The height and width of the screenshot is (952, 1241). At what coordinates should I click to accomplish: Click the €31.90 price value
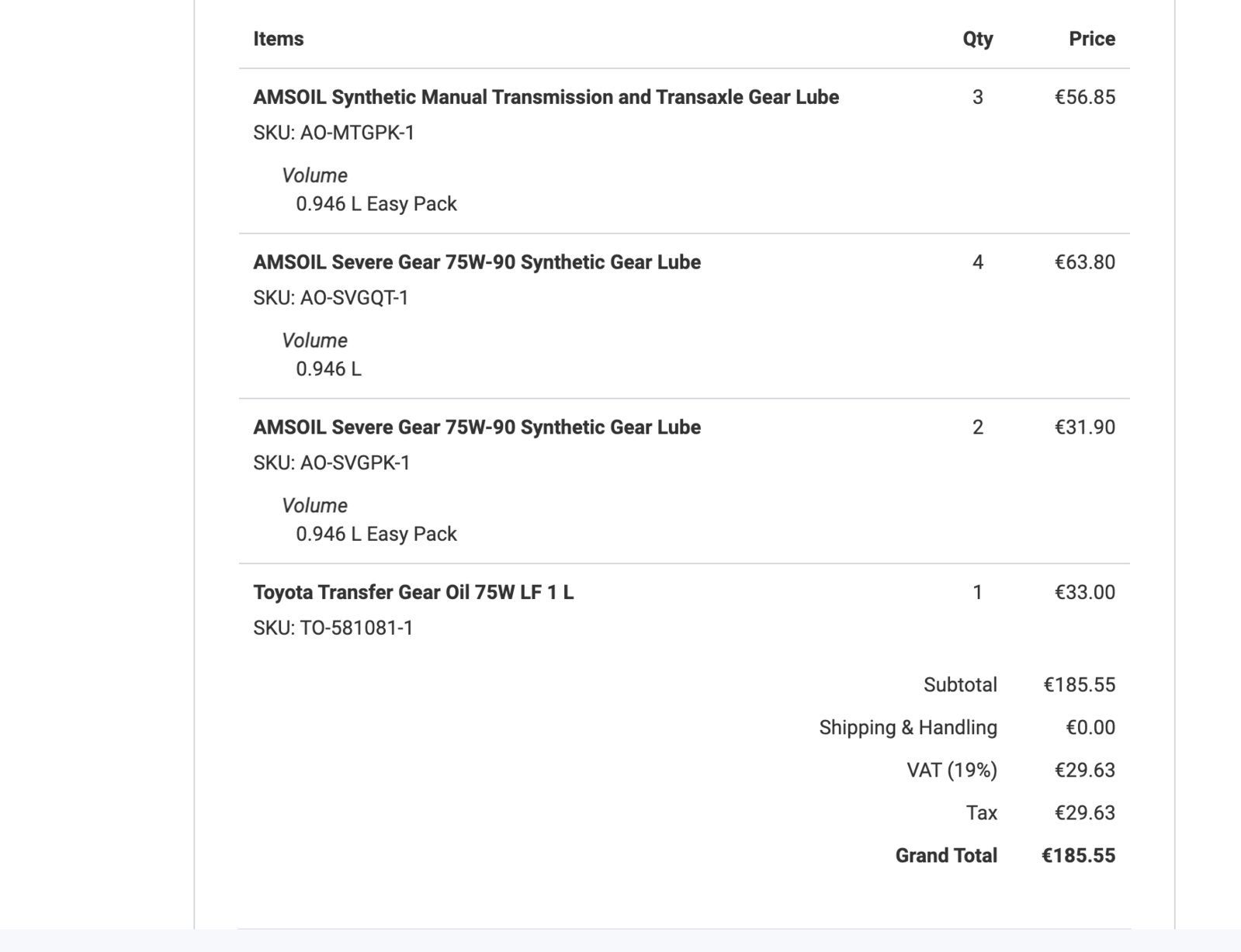pos(1084,428)
